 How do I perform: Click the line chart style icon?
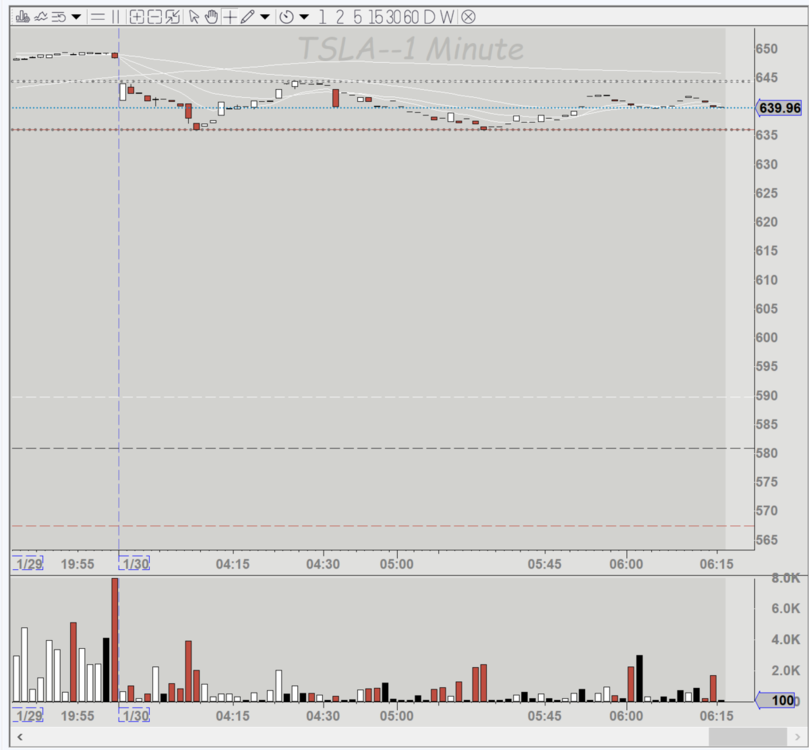point(41,16)
